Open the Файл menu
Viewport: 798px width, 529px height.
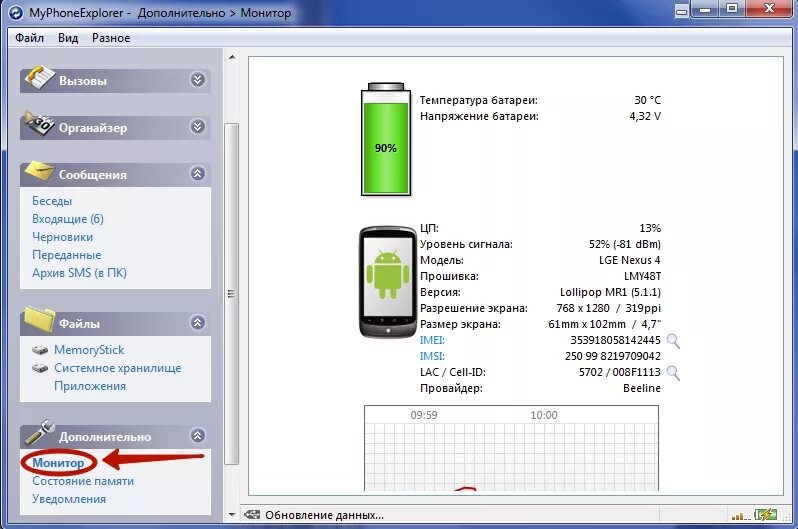[x=30, y=38]
